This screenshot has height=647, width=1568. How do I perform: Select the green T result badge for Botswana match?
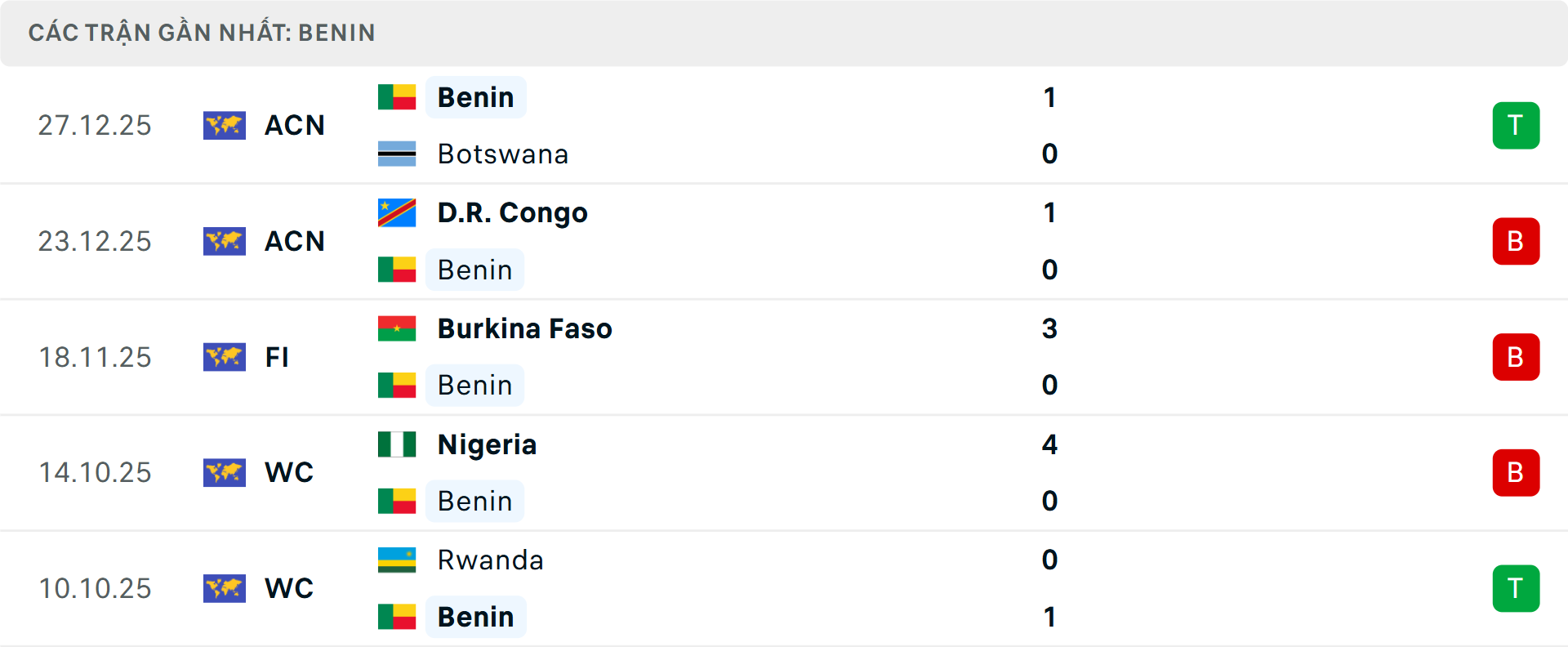tap(1516, 125)
